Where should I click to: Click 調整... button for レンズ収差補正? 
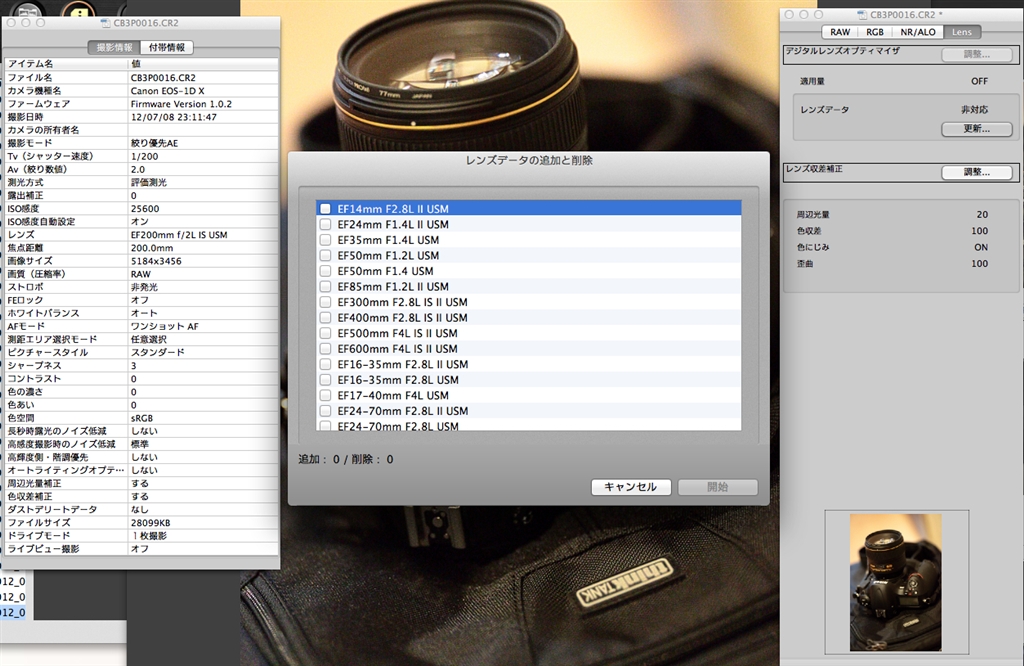(x=969, y=172)
